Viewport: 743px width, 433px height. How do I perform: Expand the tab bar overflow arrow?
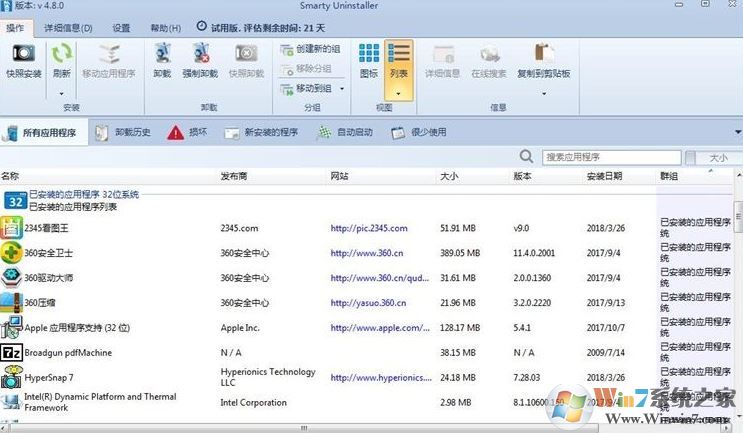[738, 132]
